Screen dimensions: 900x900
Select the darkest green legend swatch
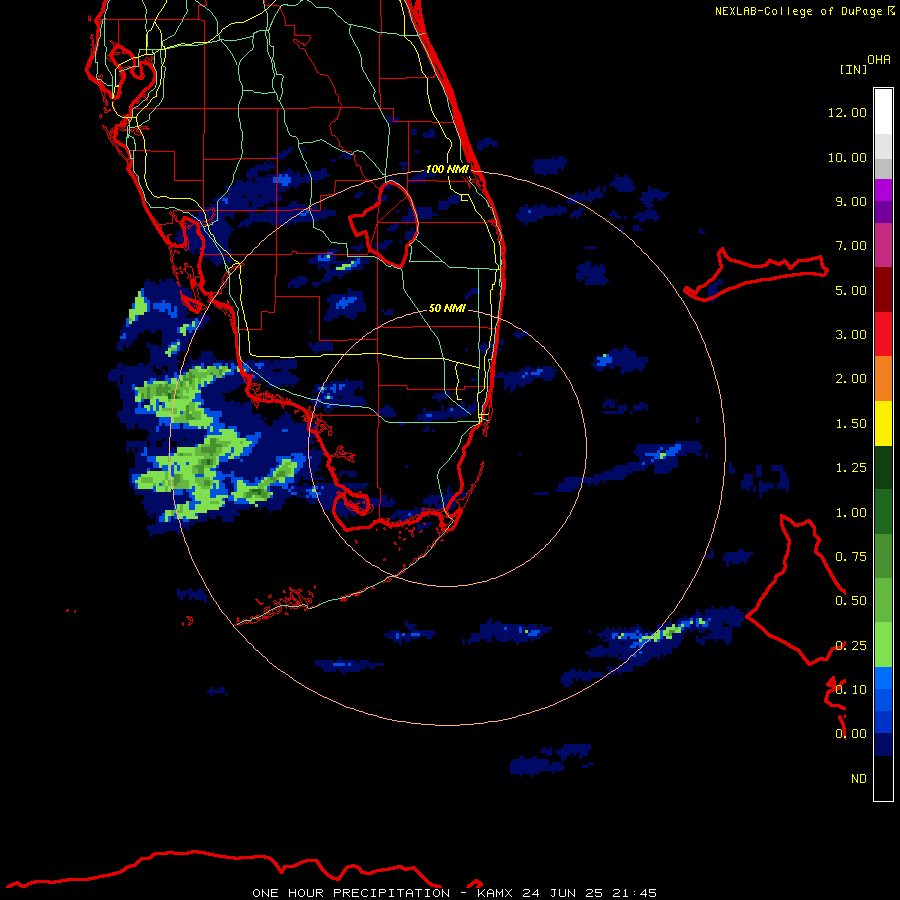click(883, 468)
